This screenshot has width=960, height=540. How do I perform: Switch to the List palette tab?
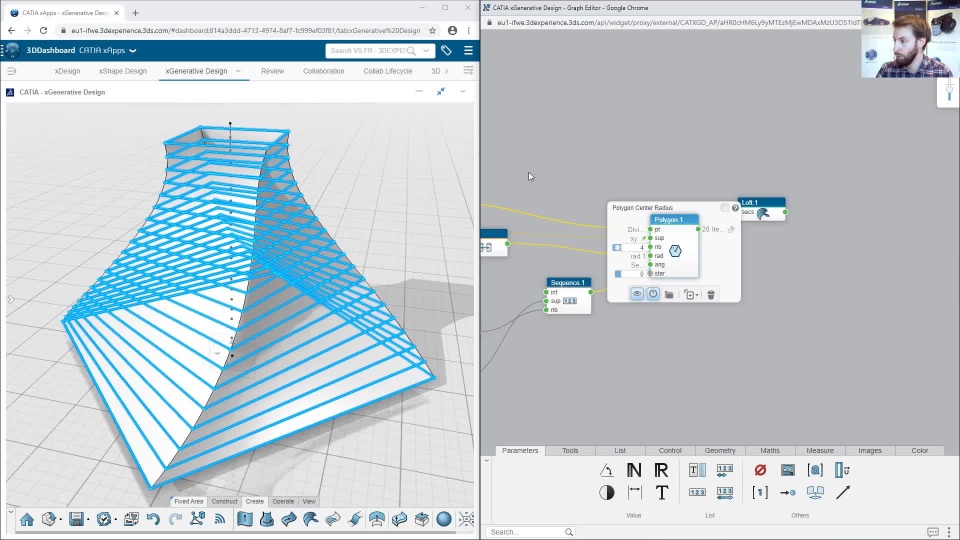tap(620, 451)
